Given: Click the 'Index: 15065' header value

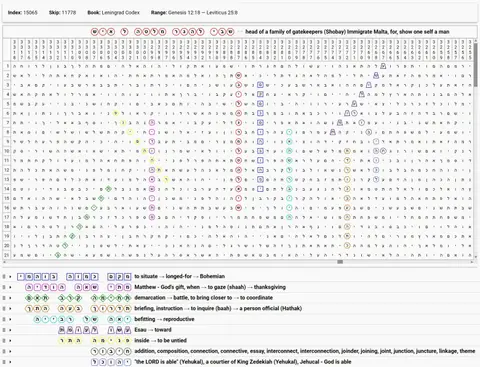Looking at the screenshot, I should pyautogui.click(x=23, y=13).
